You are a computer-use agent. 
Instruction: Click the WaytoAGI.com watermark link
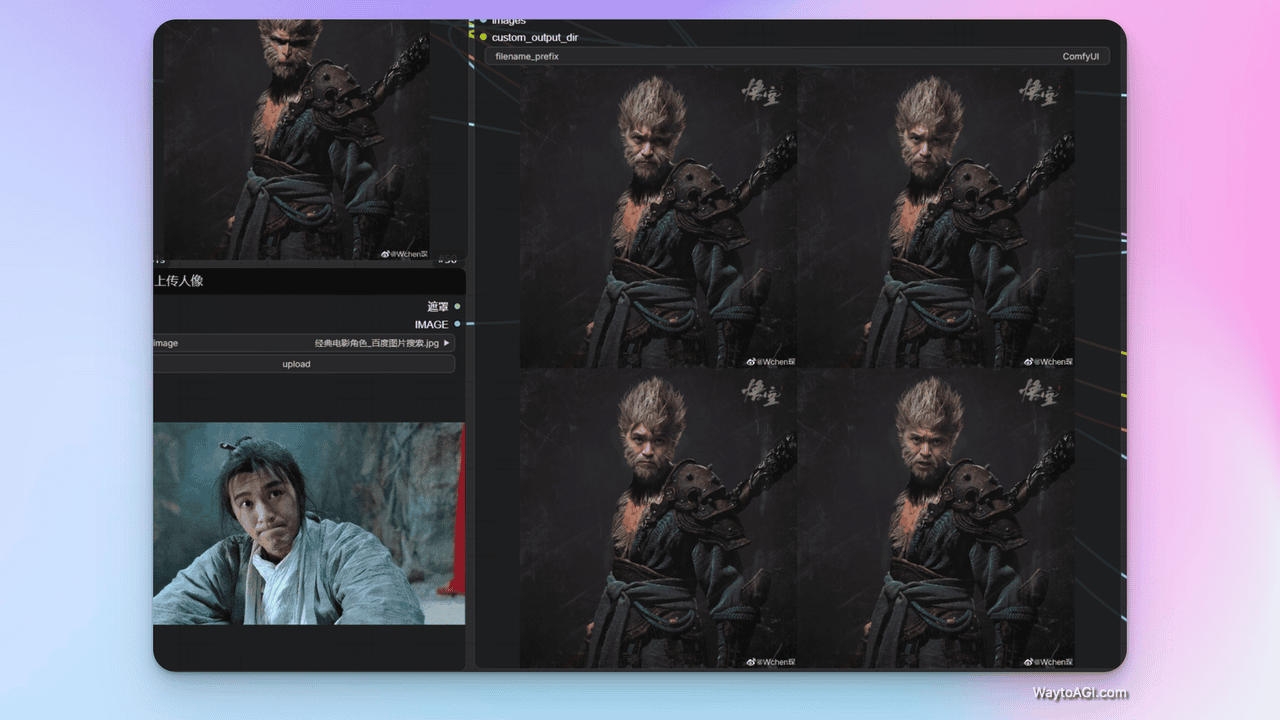point(1080,693)
